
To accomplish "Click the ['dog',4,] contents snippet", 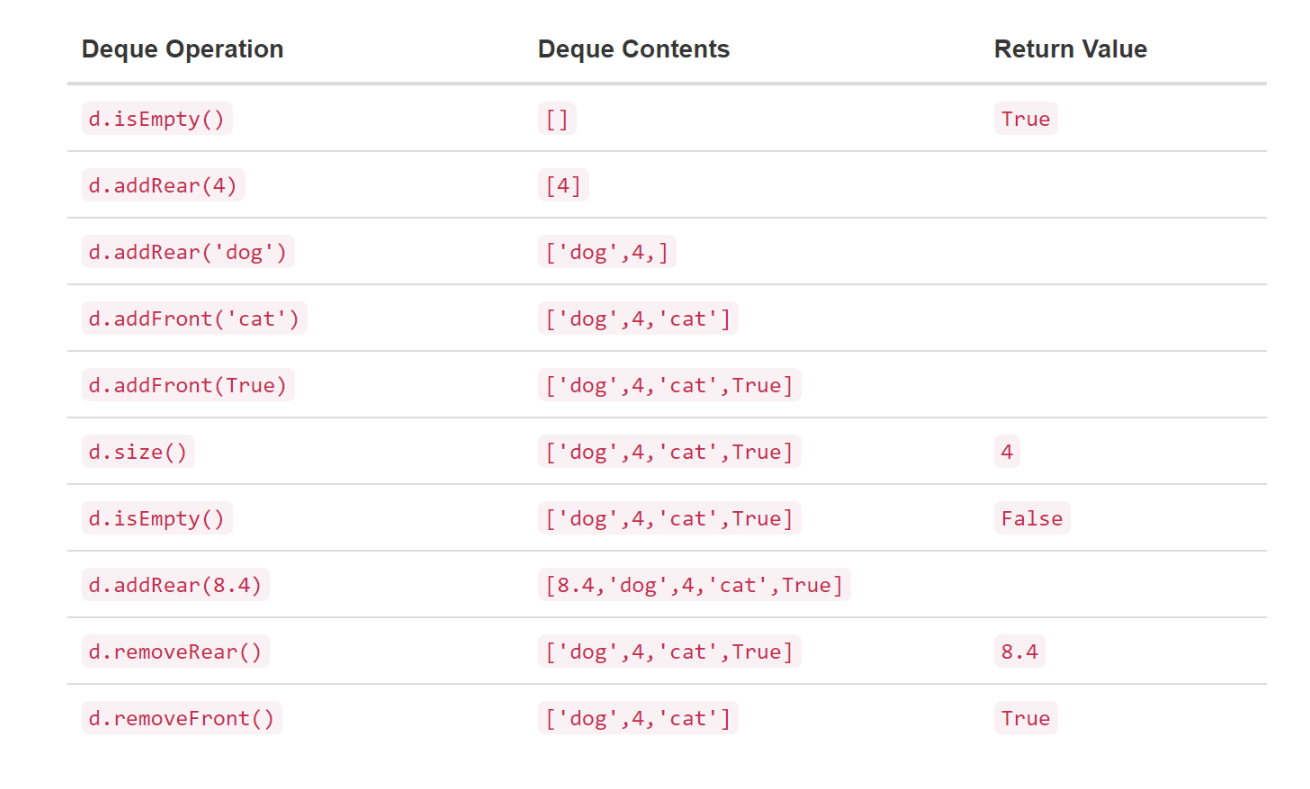I will (x=607, y=252).
